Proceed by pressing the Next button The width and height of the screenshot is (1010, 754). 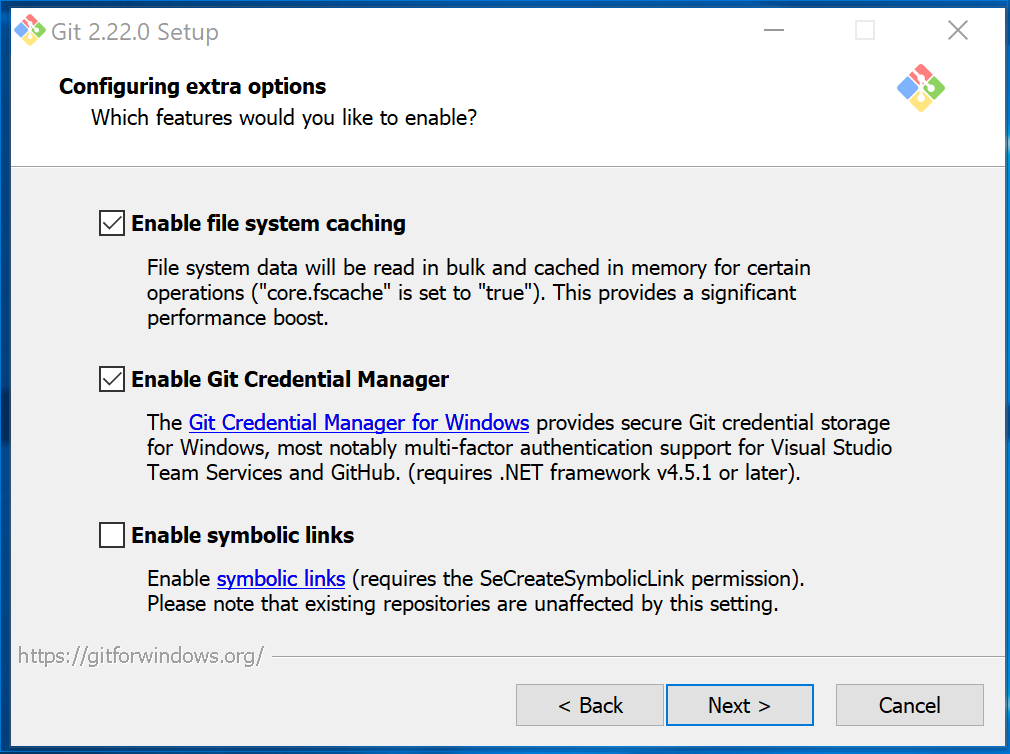tap(739, 705)
